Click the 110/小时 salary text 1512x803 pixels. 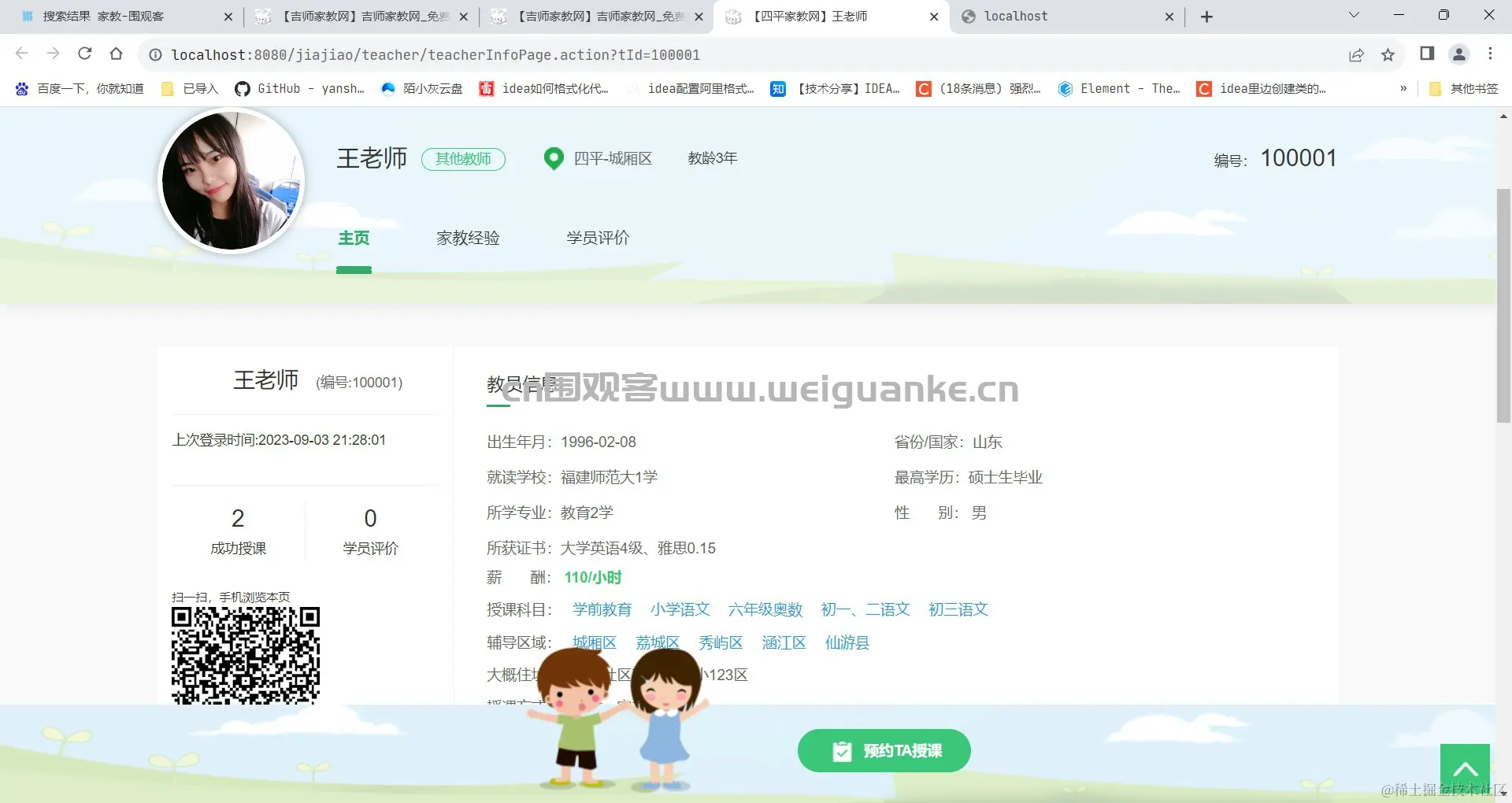(x=593, y=578)
